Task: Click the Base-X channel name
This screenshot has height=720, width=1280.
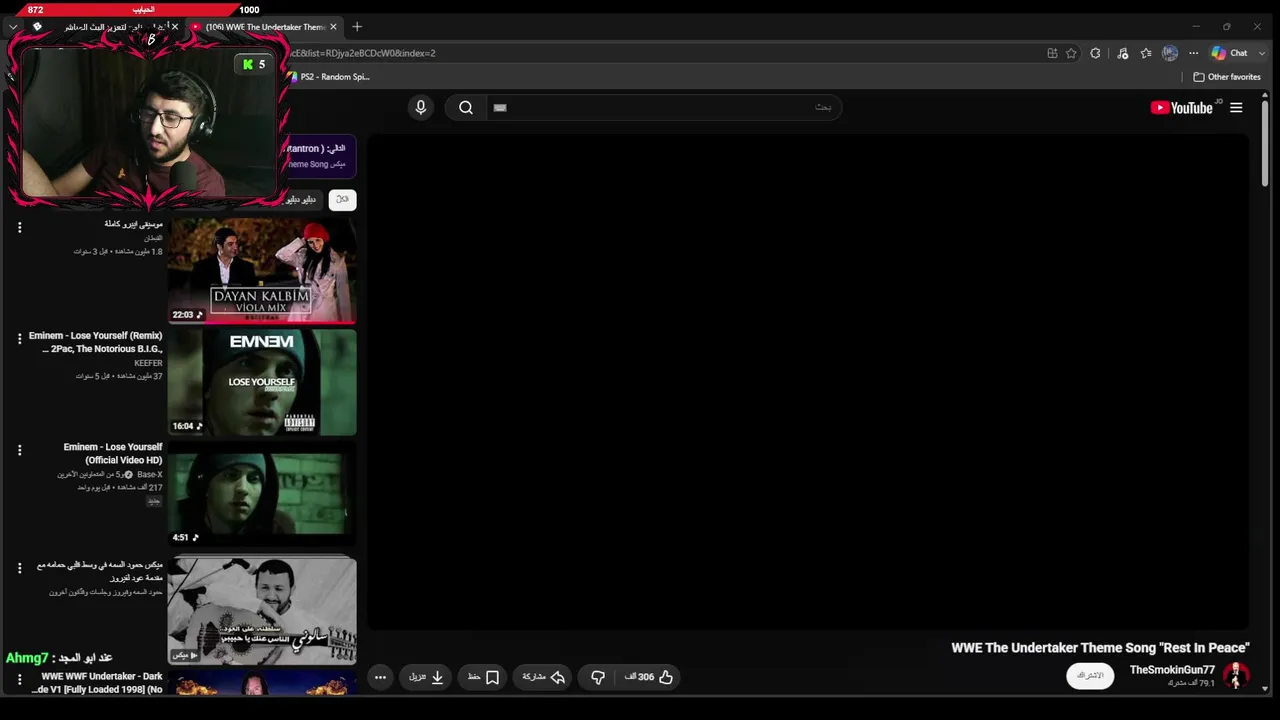Action: pyautogui.click(x=149, y=474)
